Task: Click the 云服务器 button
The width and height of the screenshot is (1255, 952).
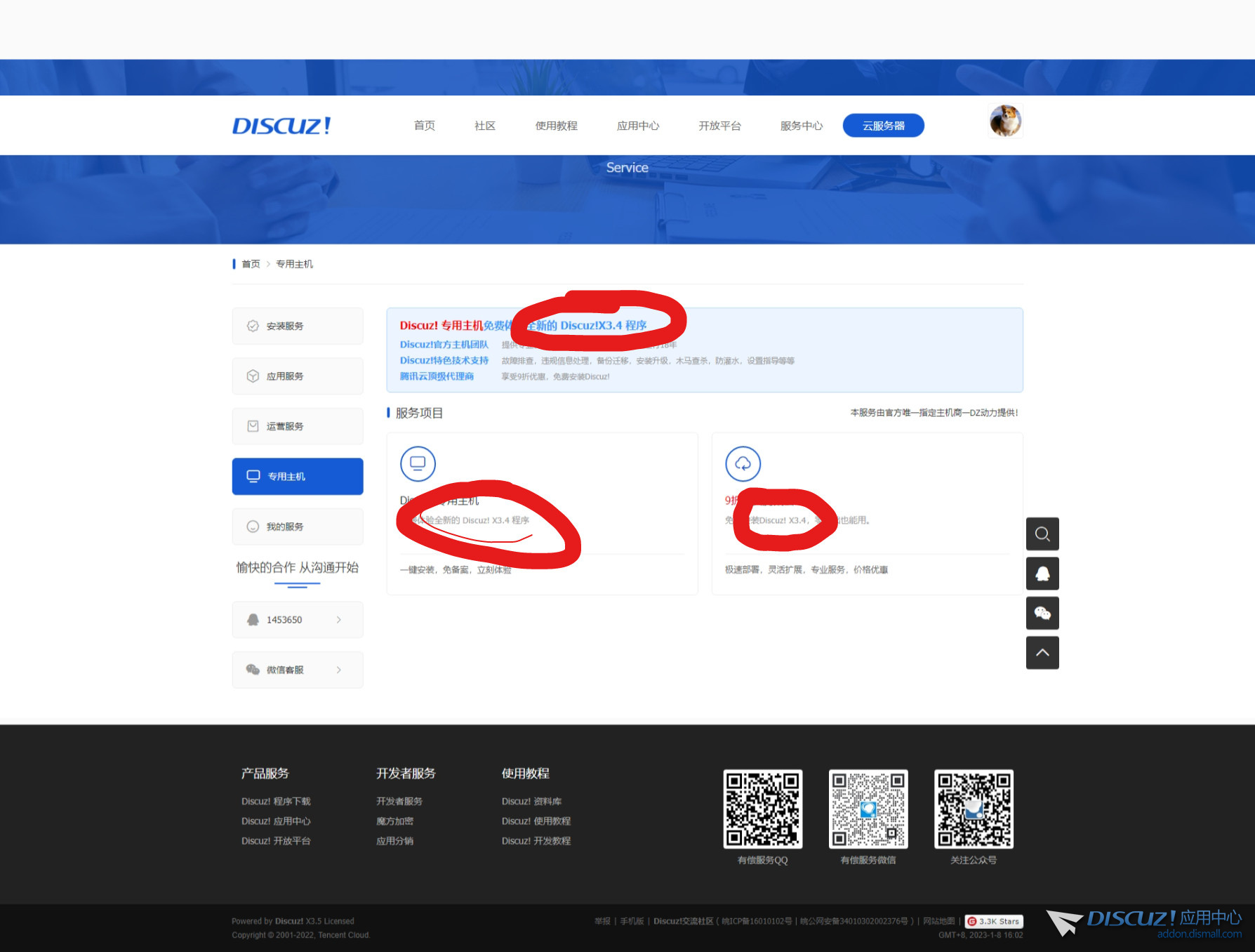Action: [x=884, y=126]
